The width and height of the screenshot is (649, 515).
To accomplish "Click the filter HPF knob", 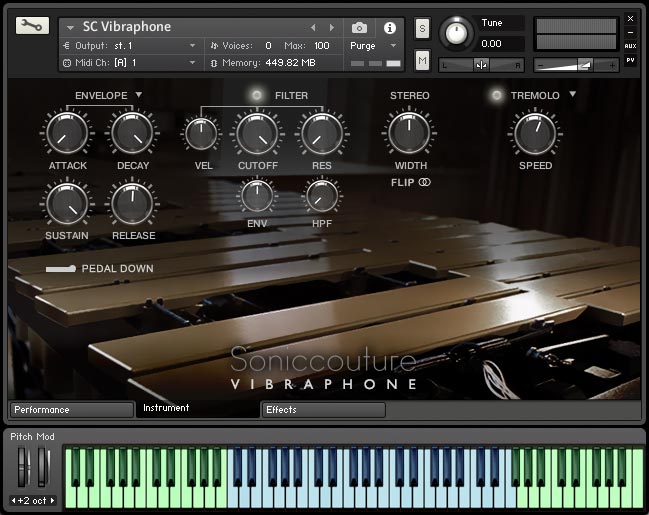I will 322,196.
